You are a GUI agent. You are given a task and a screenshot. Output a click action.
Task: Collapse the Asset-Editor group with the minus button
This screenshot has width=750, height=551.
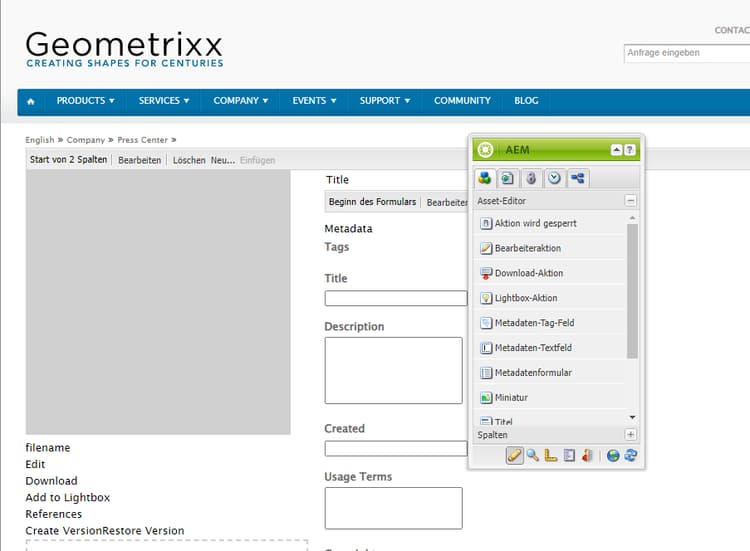(x=630, y=201)
